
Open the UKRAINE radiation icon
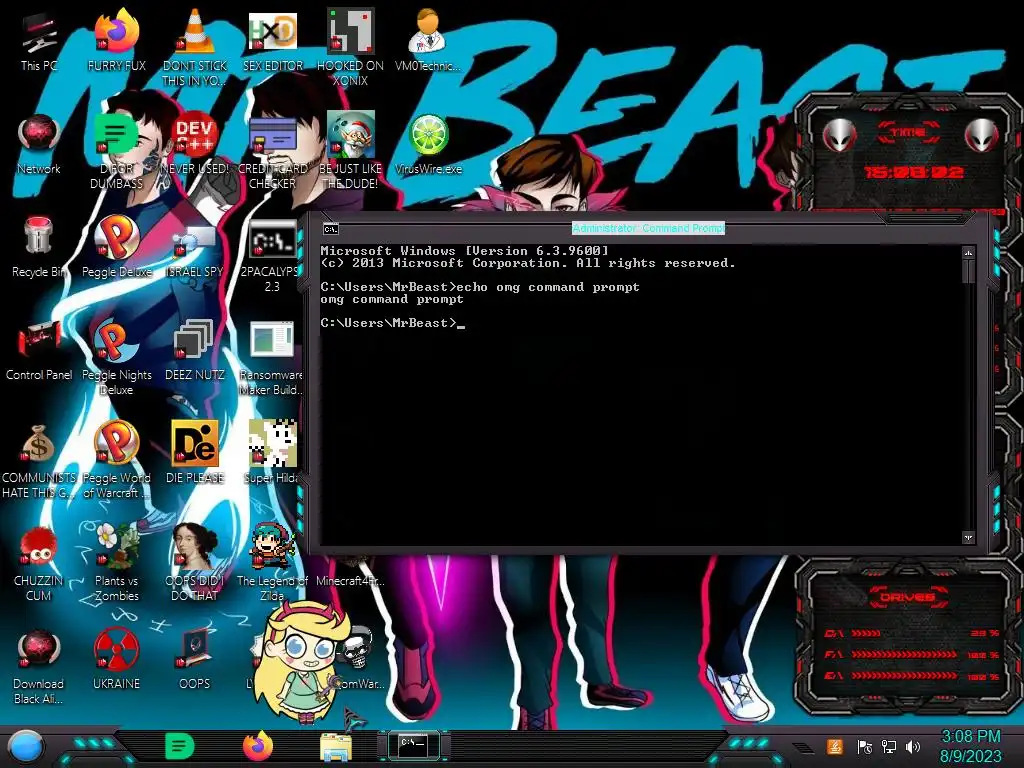(x=116, y=660)
